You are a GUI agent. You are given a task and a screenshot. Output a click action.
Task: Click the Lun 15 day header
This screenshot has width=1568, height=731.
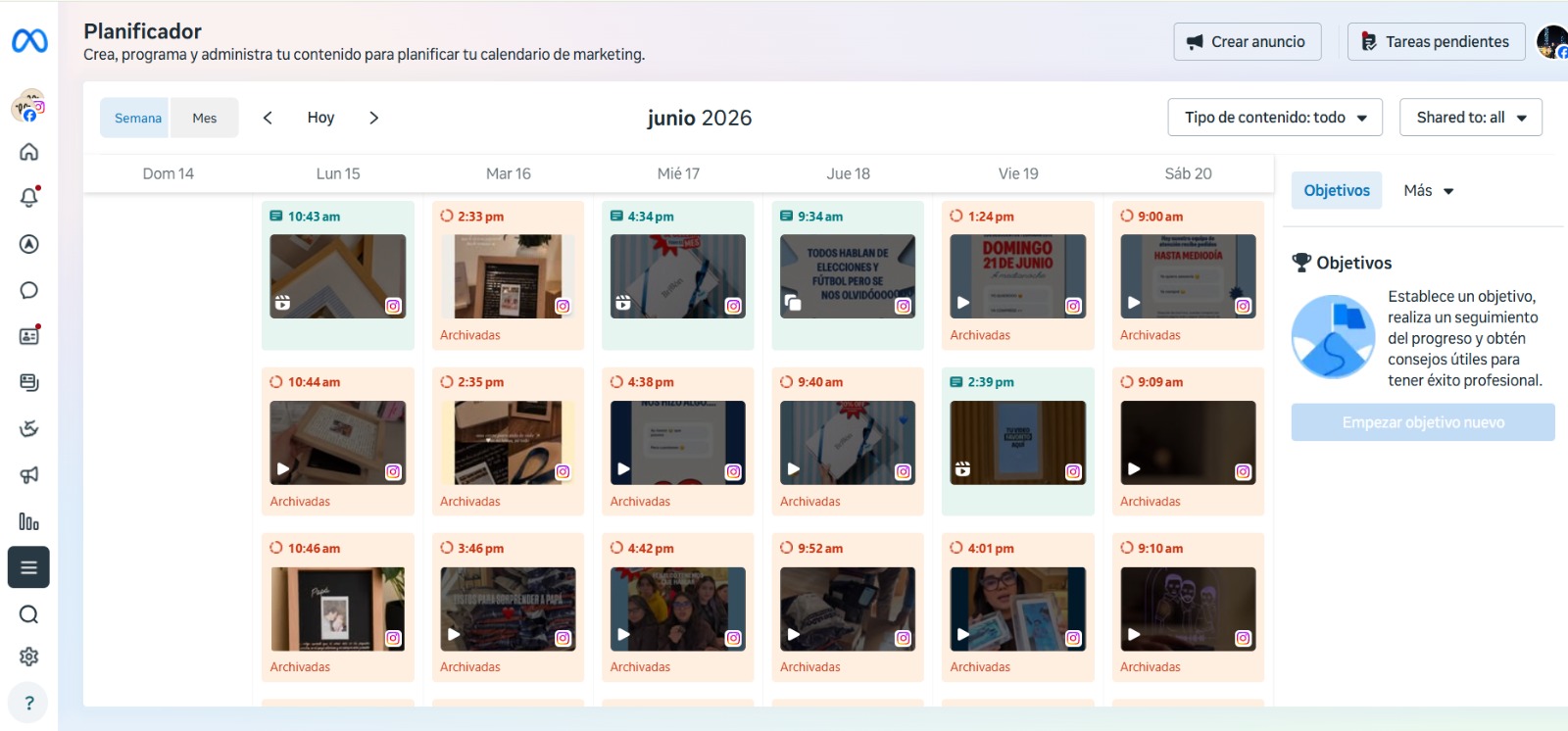pos(338,173)
